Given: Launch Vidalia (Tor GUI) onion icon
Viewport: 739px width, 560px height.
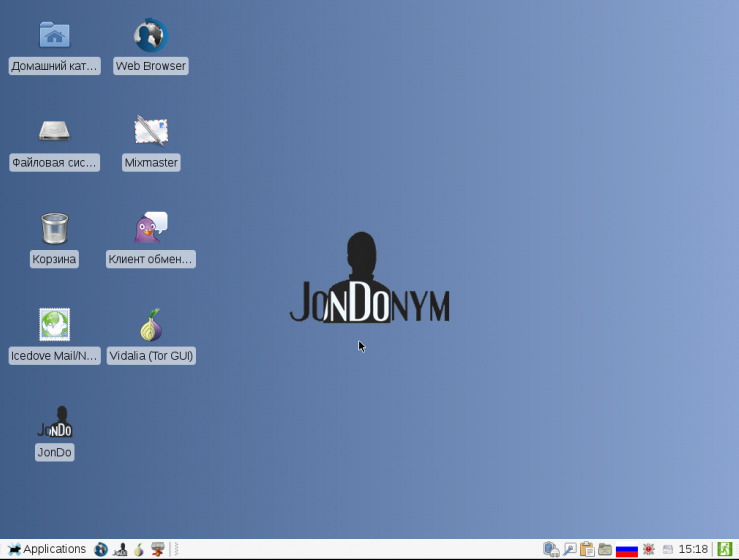Looking at the screenshot, I should [151, 324].
